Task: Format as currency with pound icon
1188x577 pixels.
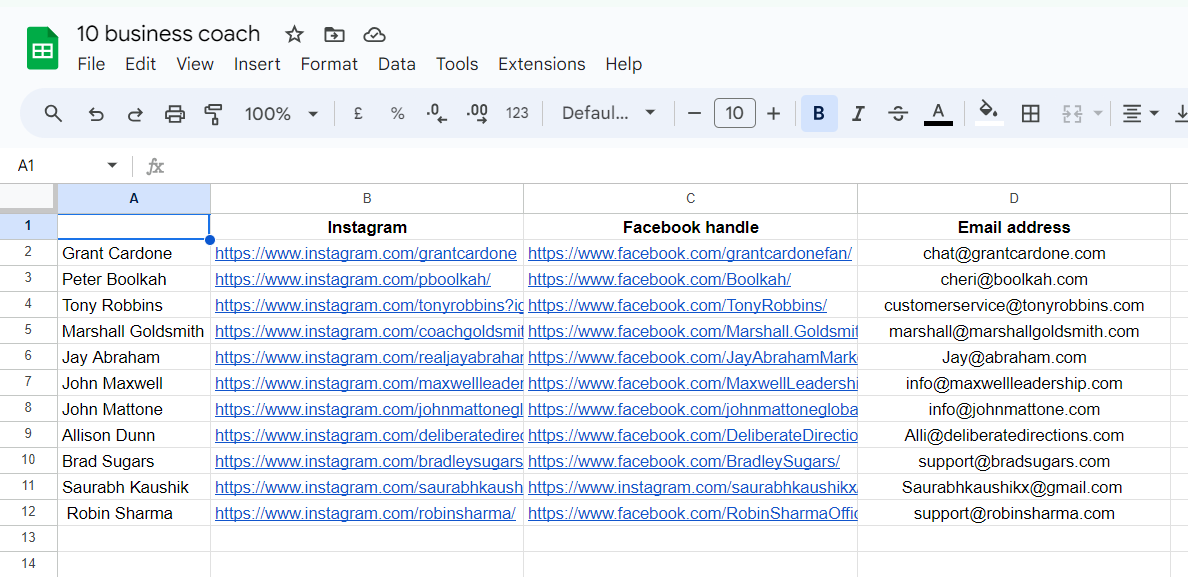Action: 358,114
